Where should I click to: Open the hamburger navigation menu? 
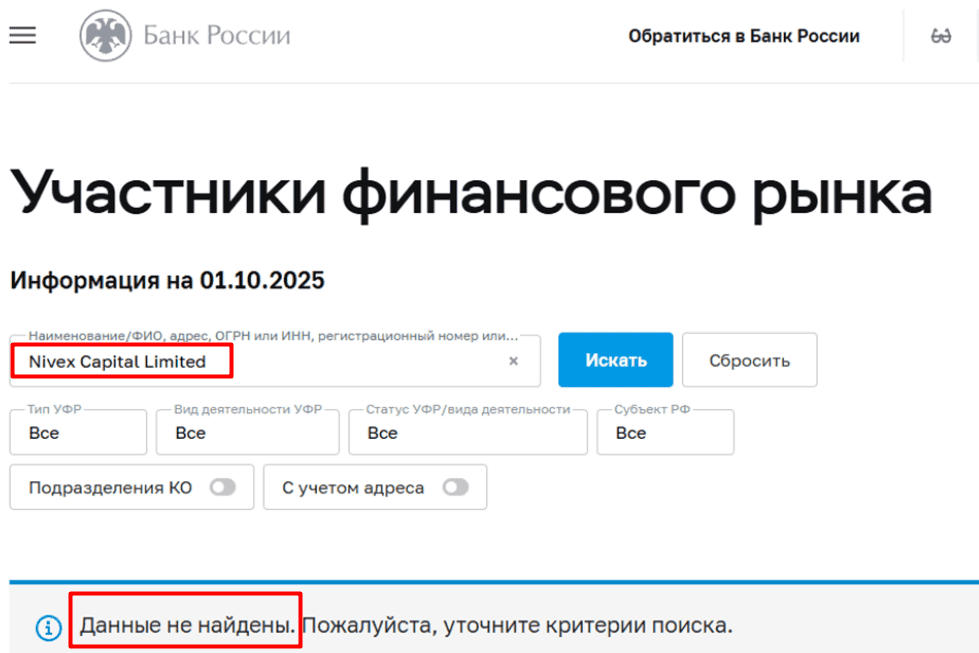[x=22, y=35]
